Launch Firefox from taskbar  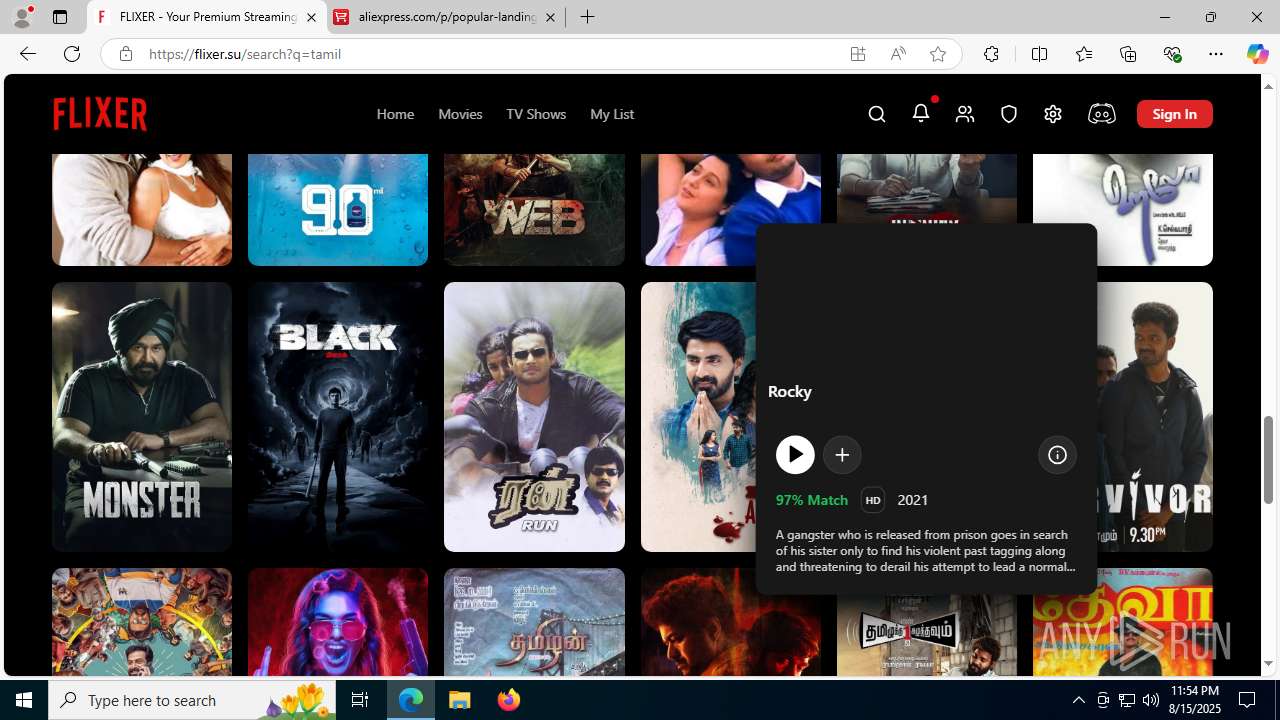[x=509, y=700]
